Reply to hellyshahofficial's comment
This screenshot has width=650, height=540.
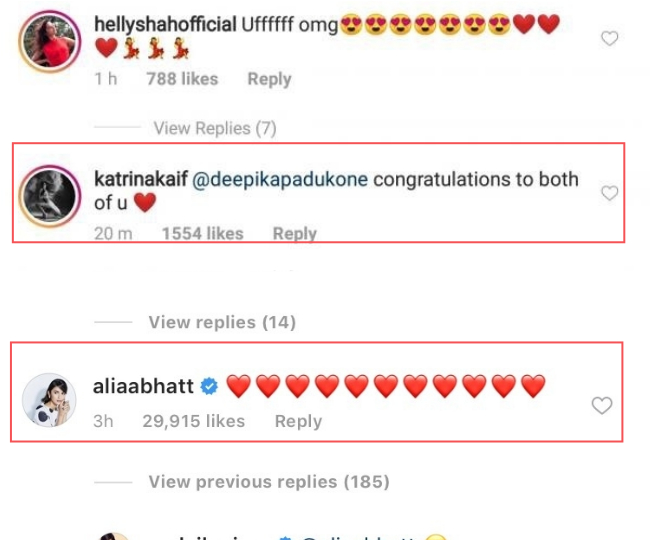(269, 79)
